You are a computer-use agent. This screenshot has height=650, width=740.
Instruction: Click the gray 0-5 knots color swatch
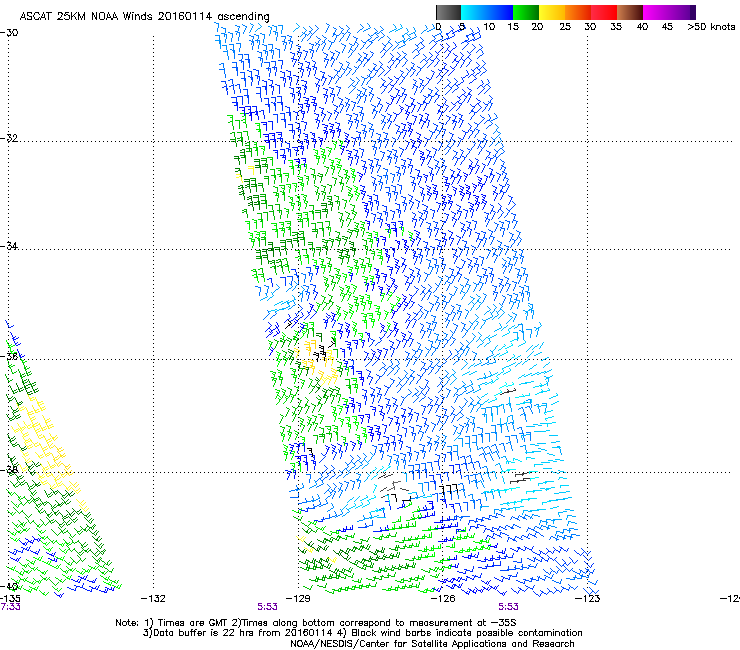tap(448, 12)
